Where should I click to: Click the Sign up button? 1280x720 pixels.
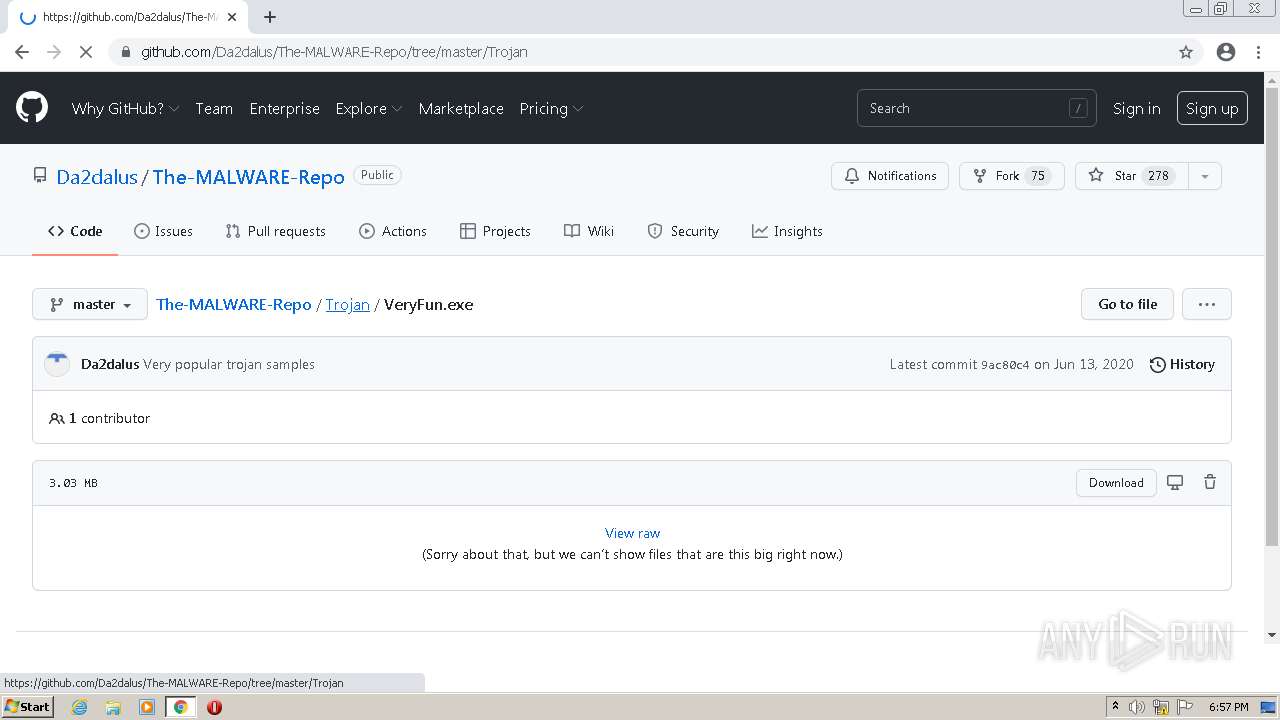coord(1212,108)
